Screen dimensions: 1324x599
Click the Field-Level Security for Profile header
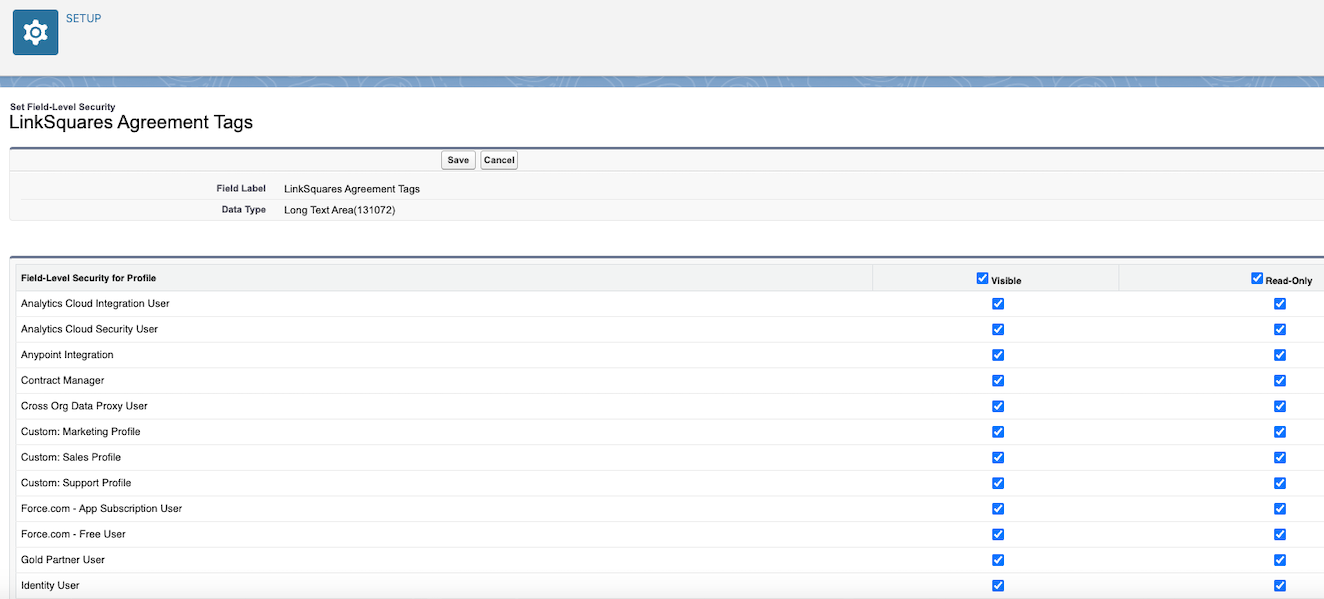[88, 278]
